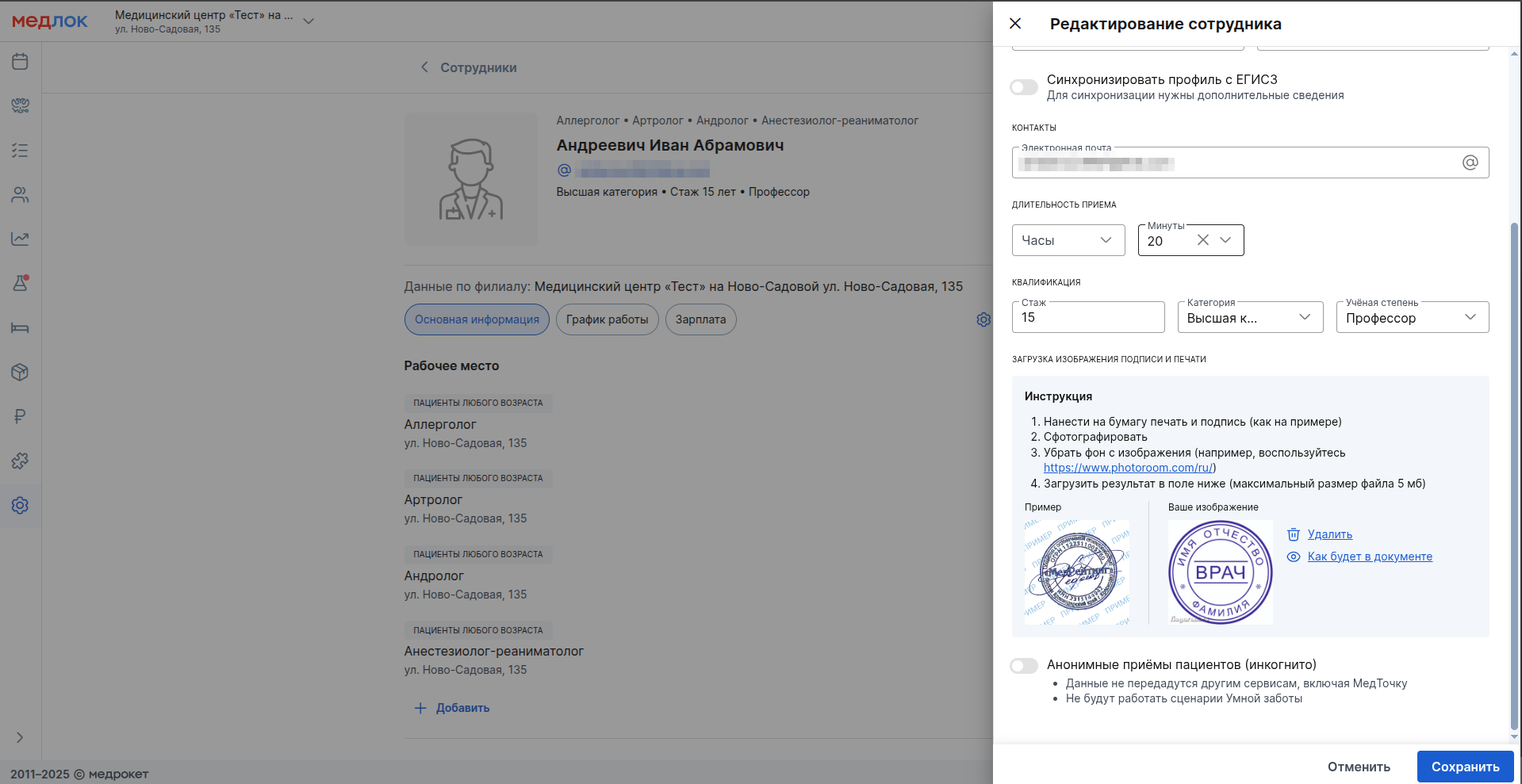Screen dimensions: 1522x784
Task: Open the photoroom.com link
Action: point(1128,468)
